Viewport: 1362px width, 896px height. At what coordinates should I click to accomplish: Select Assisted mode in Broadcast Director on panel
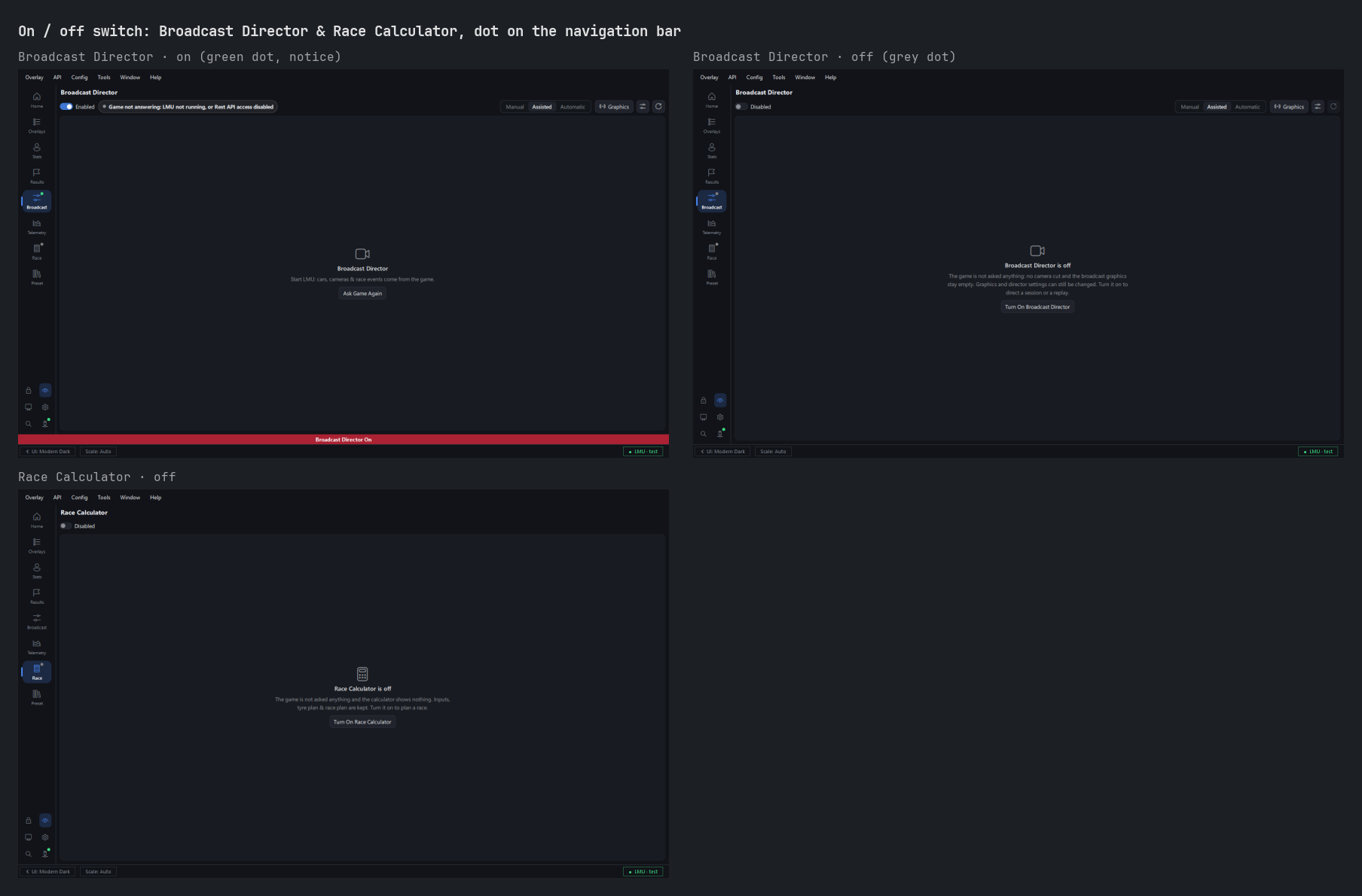pos(542,107)
